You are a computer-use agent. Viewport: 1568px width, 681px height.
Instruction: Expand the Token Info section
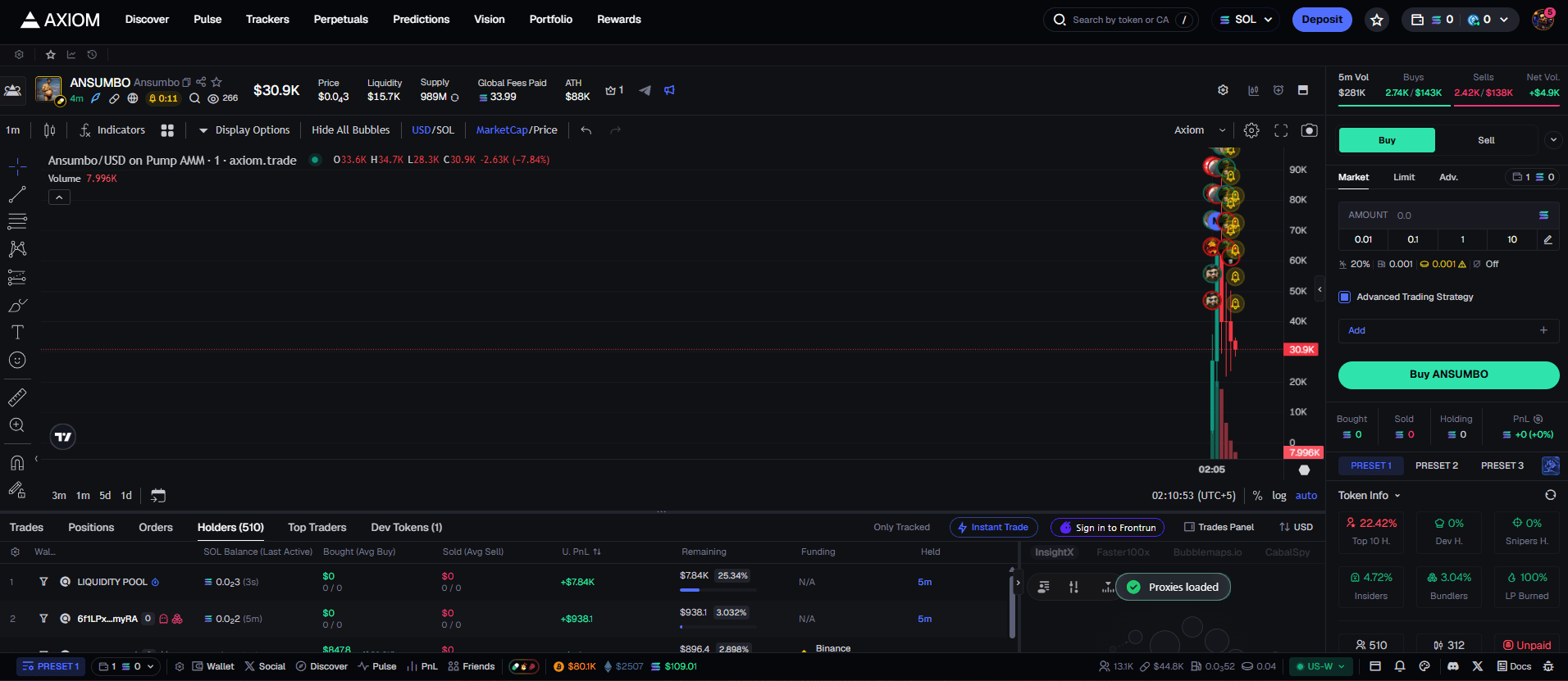[x=1370, y=495]
